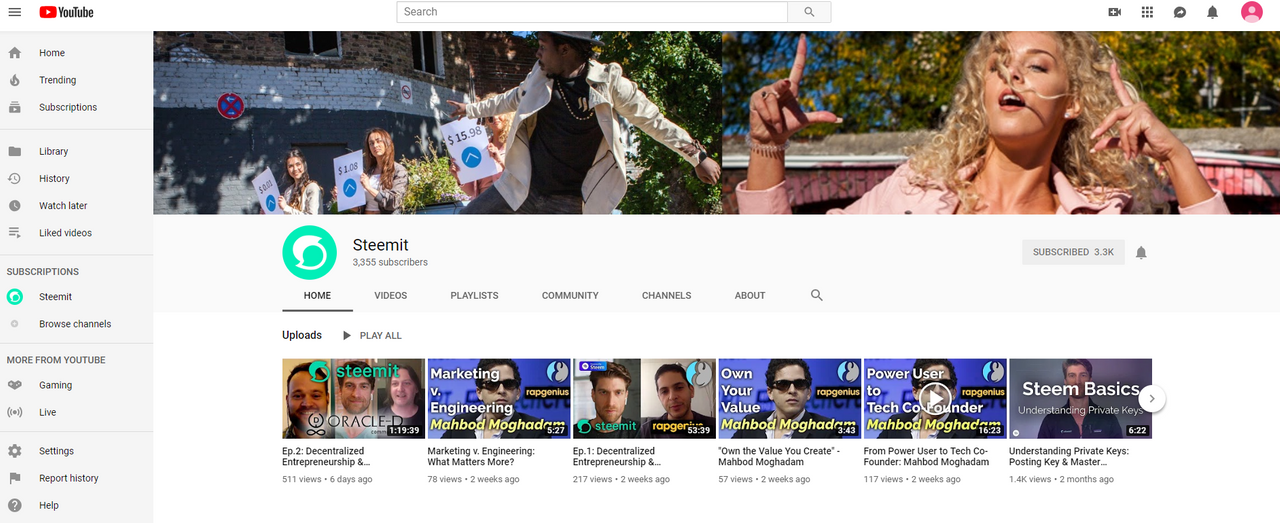Click Watch later label in sidebar
The height and width of the screenshot is (523, 1280).
tap(63, 206)
